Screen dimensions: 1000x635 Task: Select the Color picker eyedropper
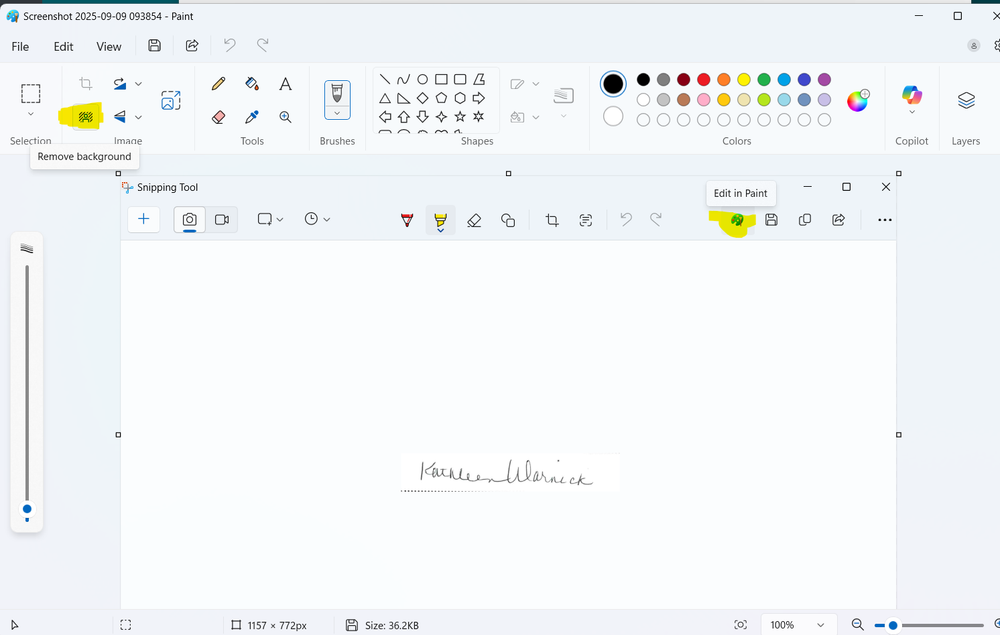252,117
